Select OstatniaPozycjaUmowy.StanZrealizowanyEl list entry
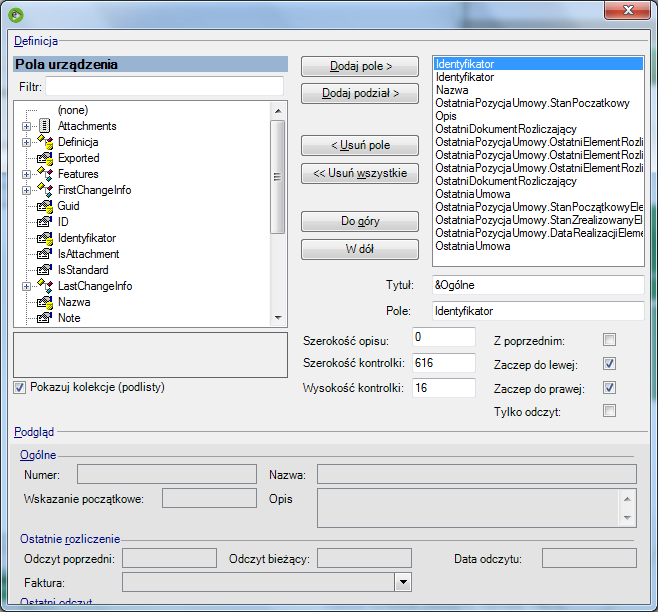The width and height of the screenshot is (658, 612). click(539, 220)
